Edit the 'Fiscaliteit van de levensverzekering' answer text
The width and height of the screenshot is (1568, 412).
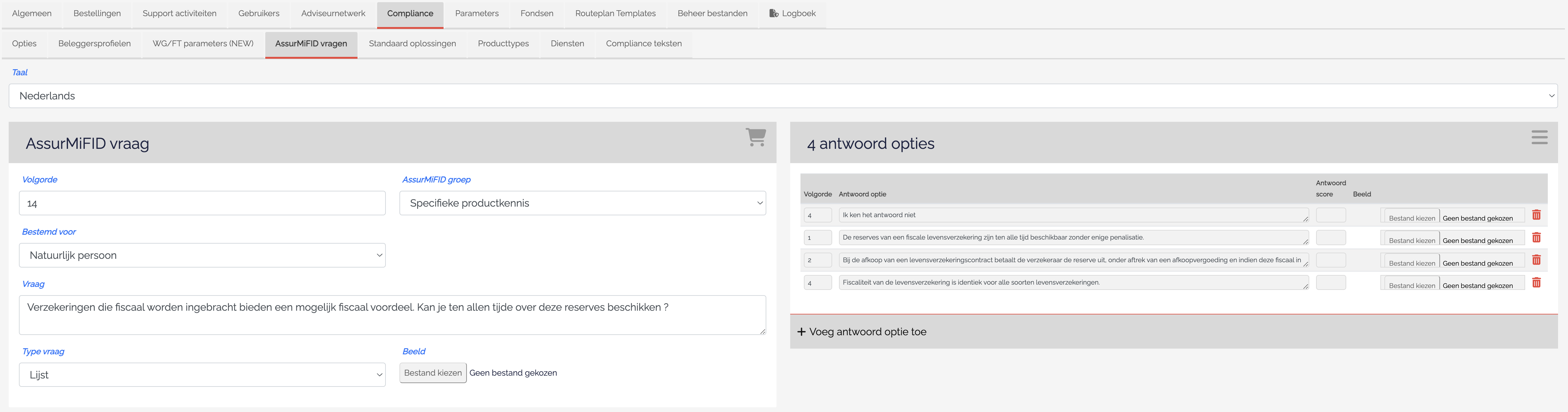(1074, 282)
